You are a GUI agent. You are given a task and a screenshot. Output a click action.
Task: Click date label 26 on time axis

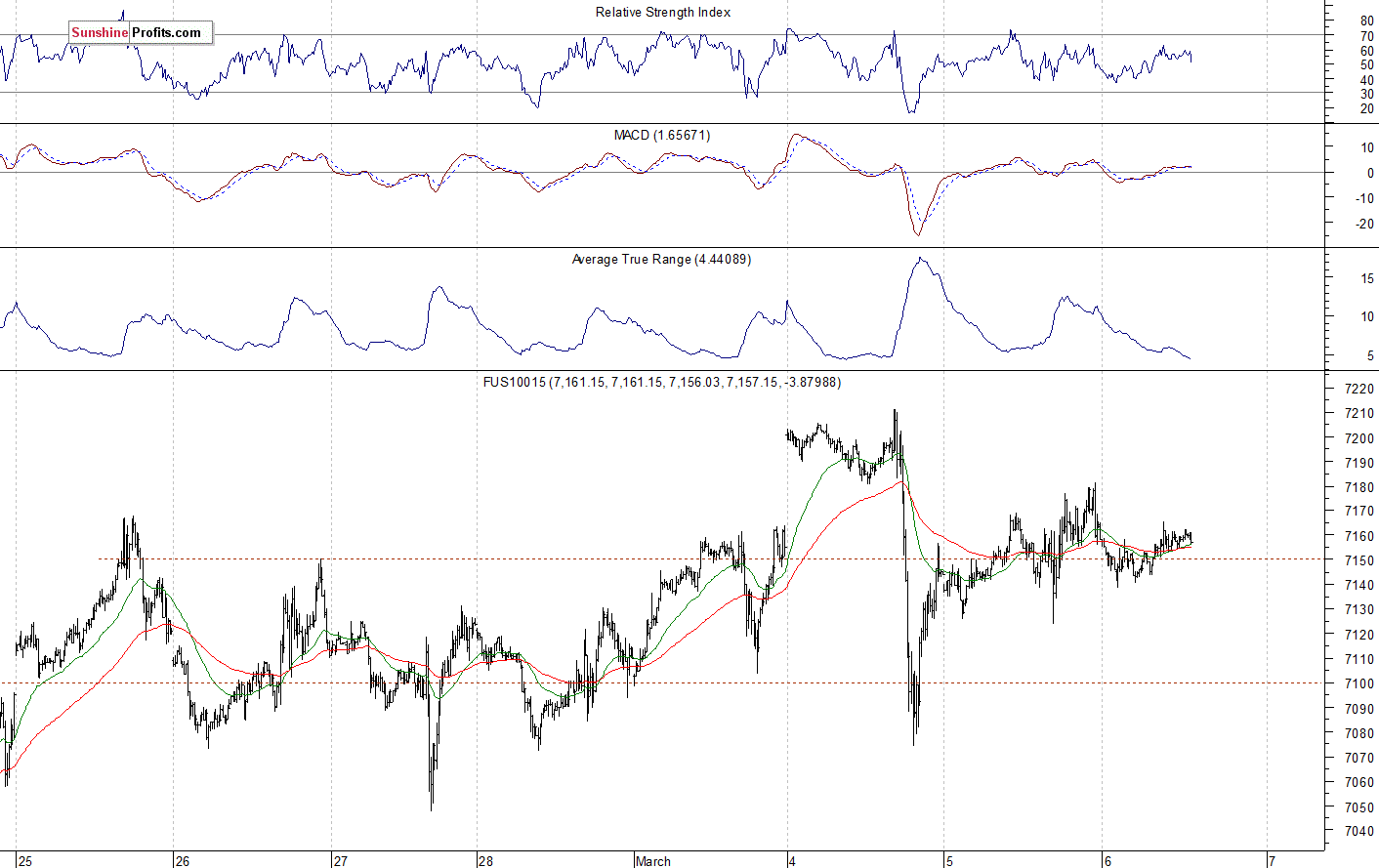click(183, 861)
